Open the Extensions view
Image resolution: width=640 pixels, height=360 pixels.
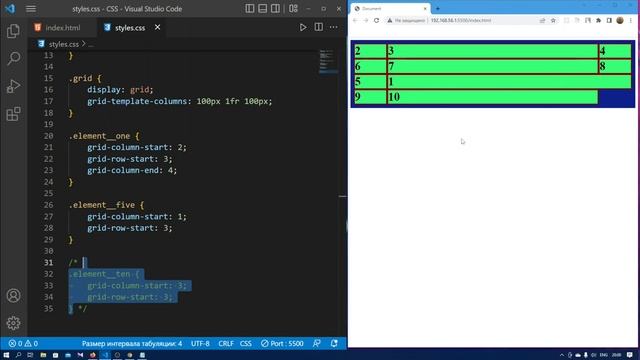[x=13, y=114]
